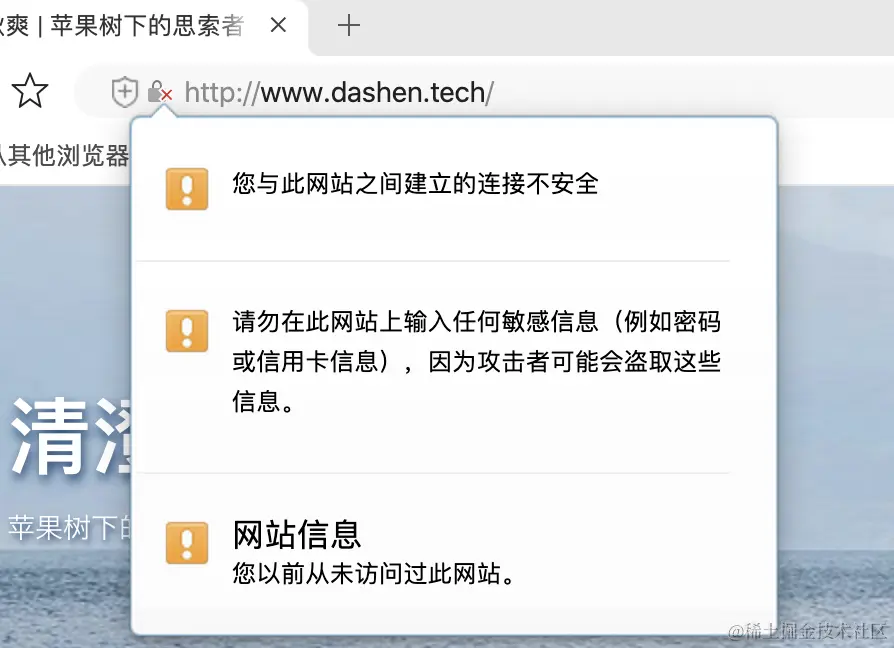Viewport: 894px width, 648px height.
Task: Click the 其他浏览器 bookmarks bar item
Action: pyautogui.click(x=64, y=155)
